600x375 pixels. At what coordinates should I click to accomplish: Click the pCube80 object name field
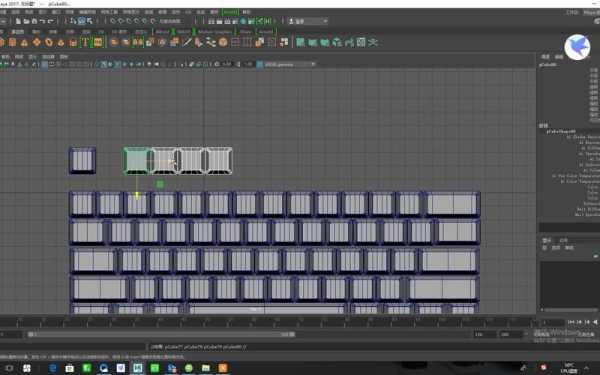tap(548, 65)
